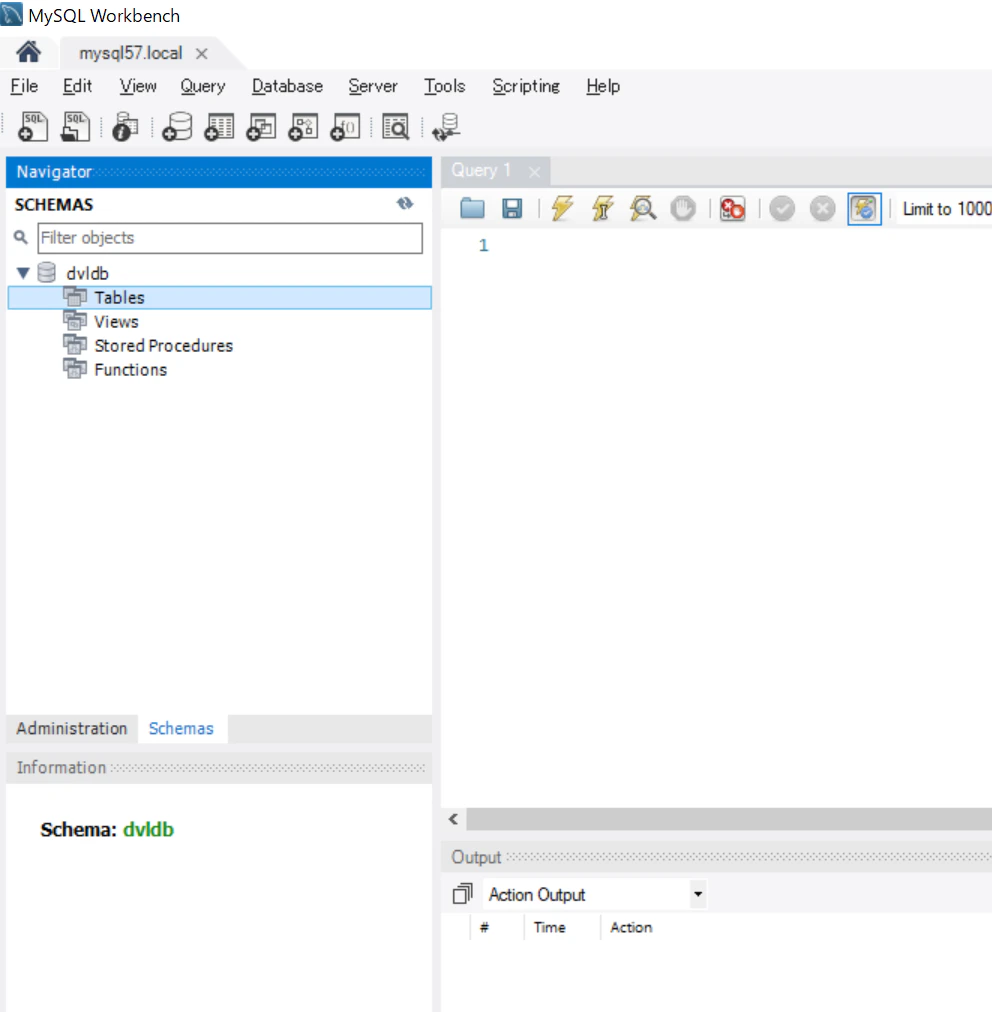The height and width of the screenshot is (1012, 992).
Task: Click the horizontal scrollbar left arrow
Action: pyautogui.click(x=453, y=819)
